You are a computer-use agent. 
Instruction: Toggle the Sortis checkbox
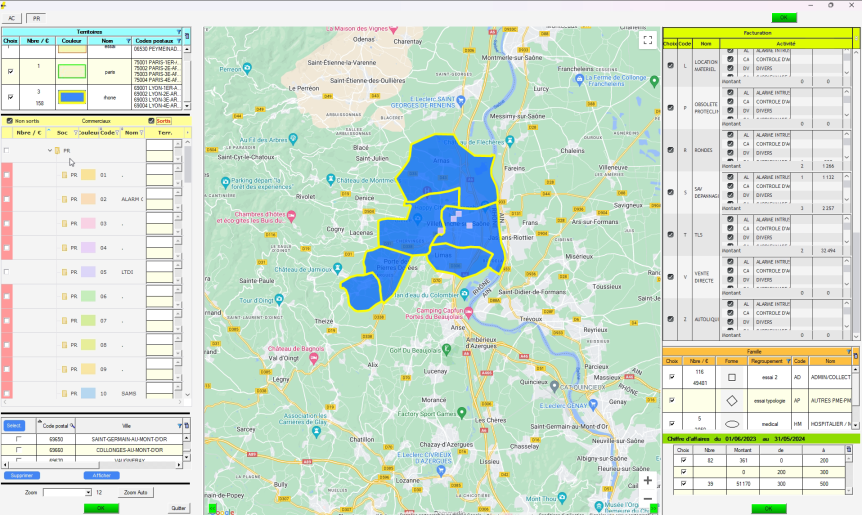tap(153, 120)
